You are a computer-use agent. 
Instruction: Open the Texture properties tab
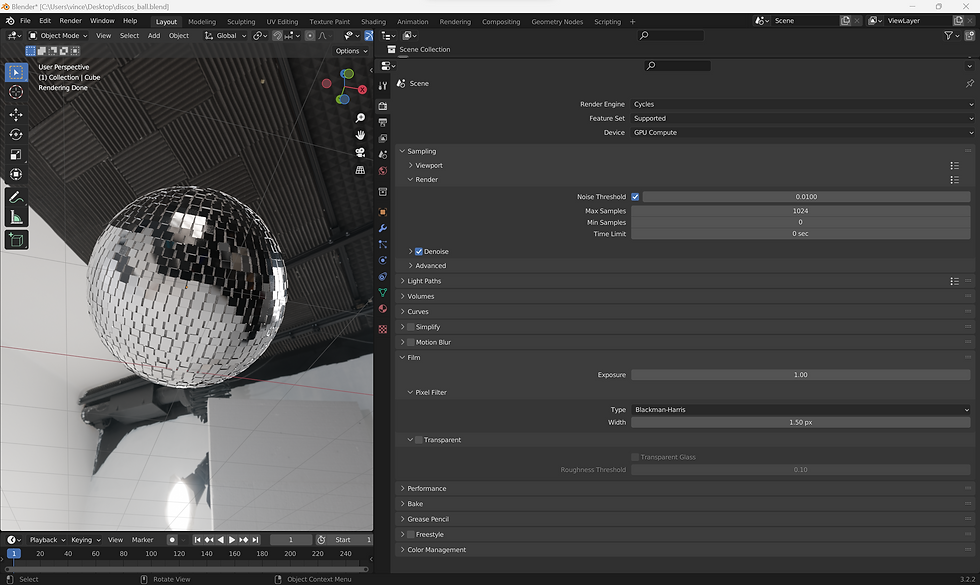[383, 329]
